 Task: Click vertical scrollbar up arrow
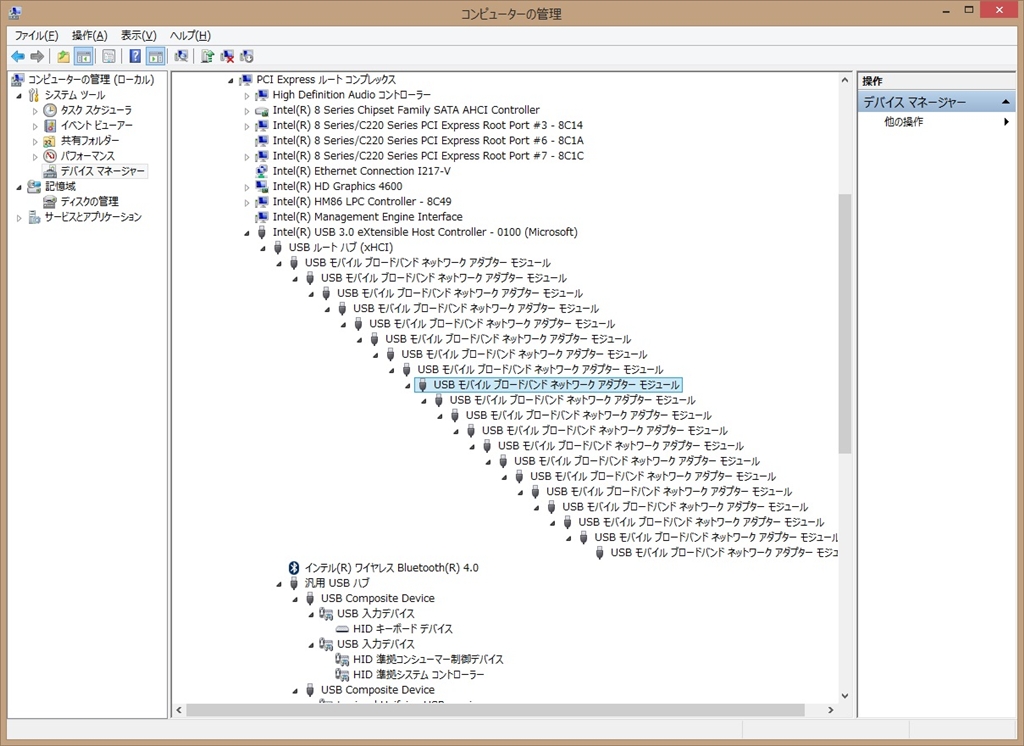pos(844,80)
